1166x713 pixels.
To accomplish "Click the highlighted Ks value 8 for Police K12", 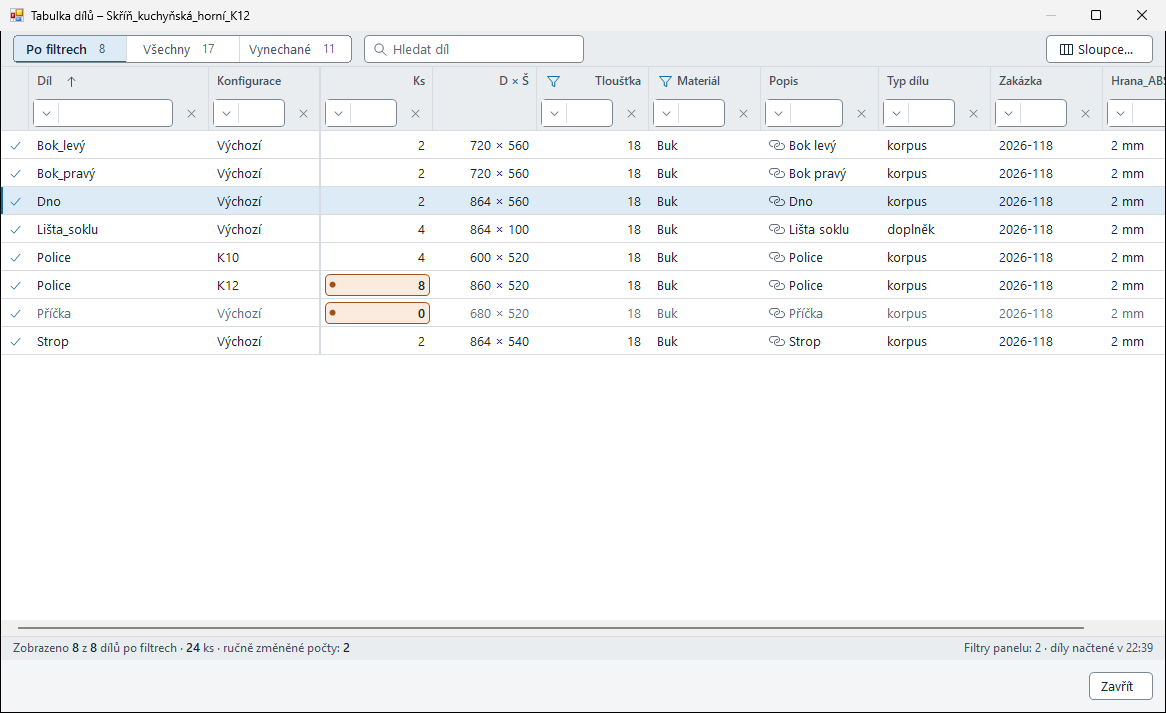I will click(377, 285).
